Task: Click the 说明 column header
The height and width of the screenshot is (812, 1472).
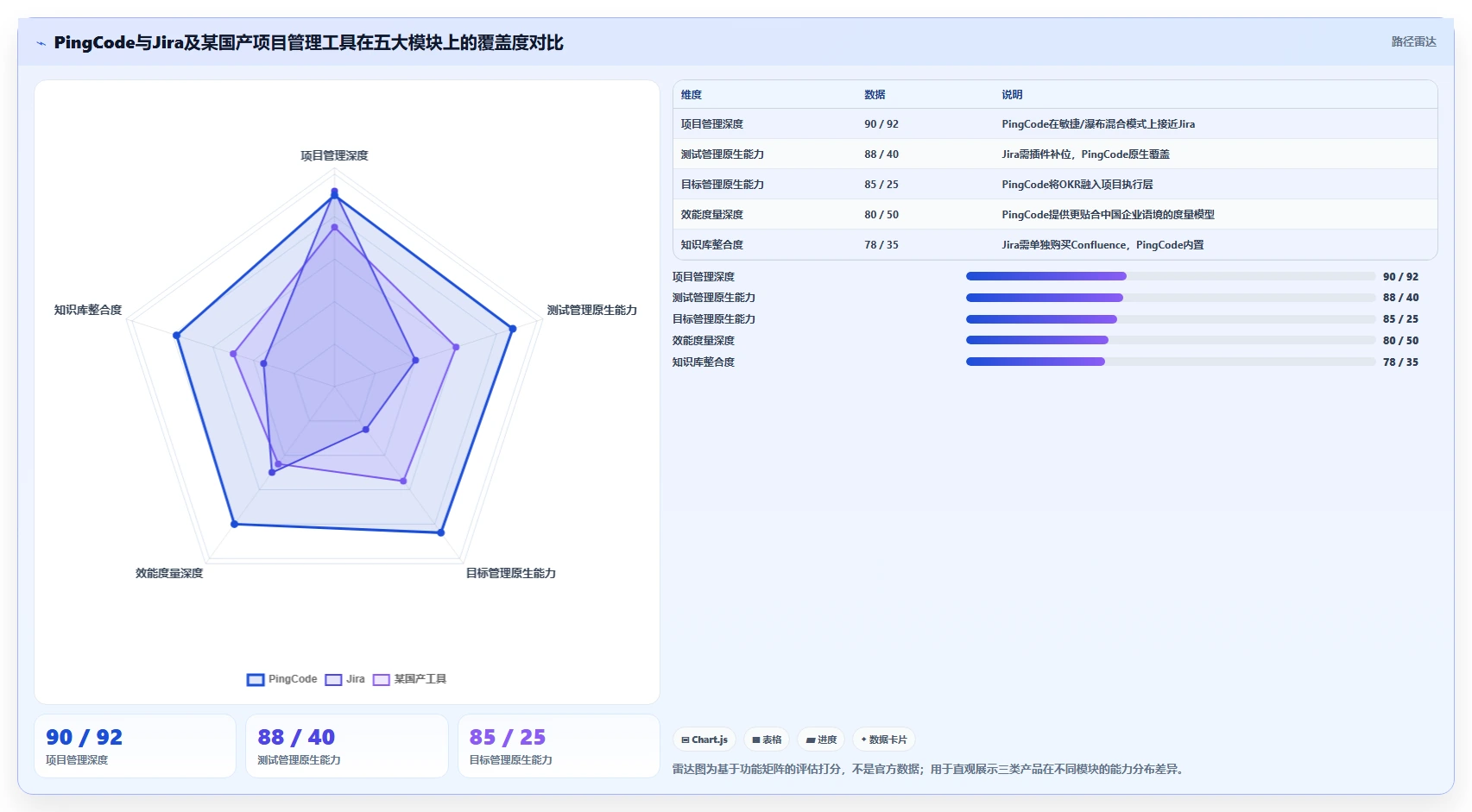Action: [1012, 95]
